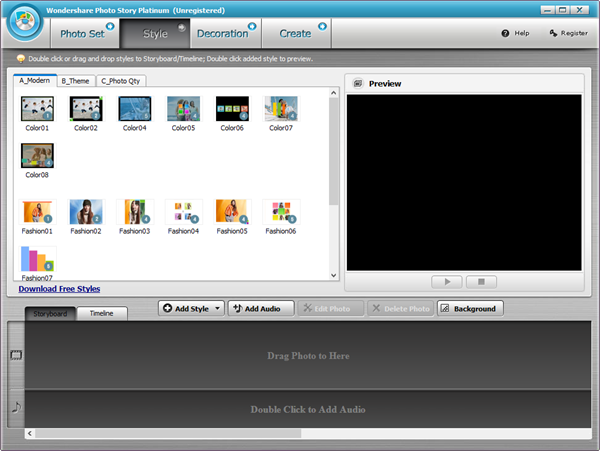Click the film strip storyboard track icon
This screenshot has height=451, width=600.
pyautogui.click(x=16, y=355)
